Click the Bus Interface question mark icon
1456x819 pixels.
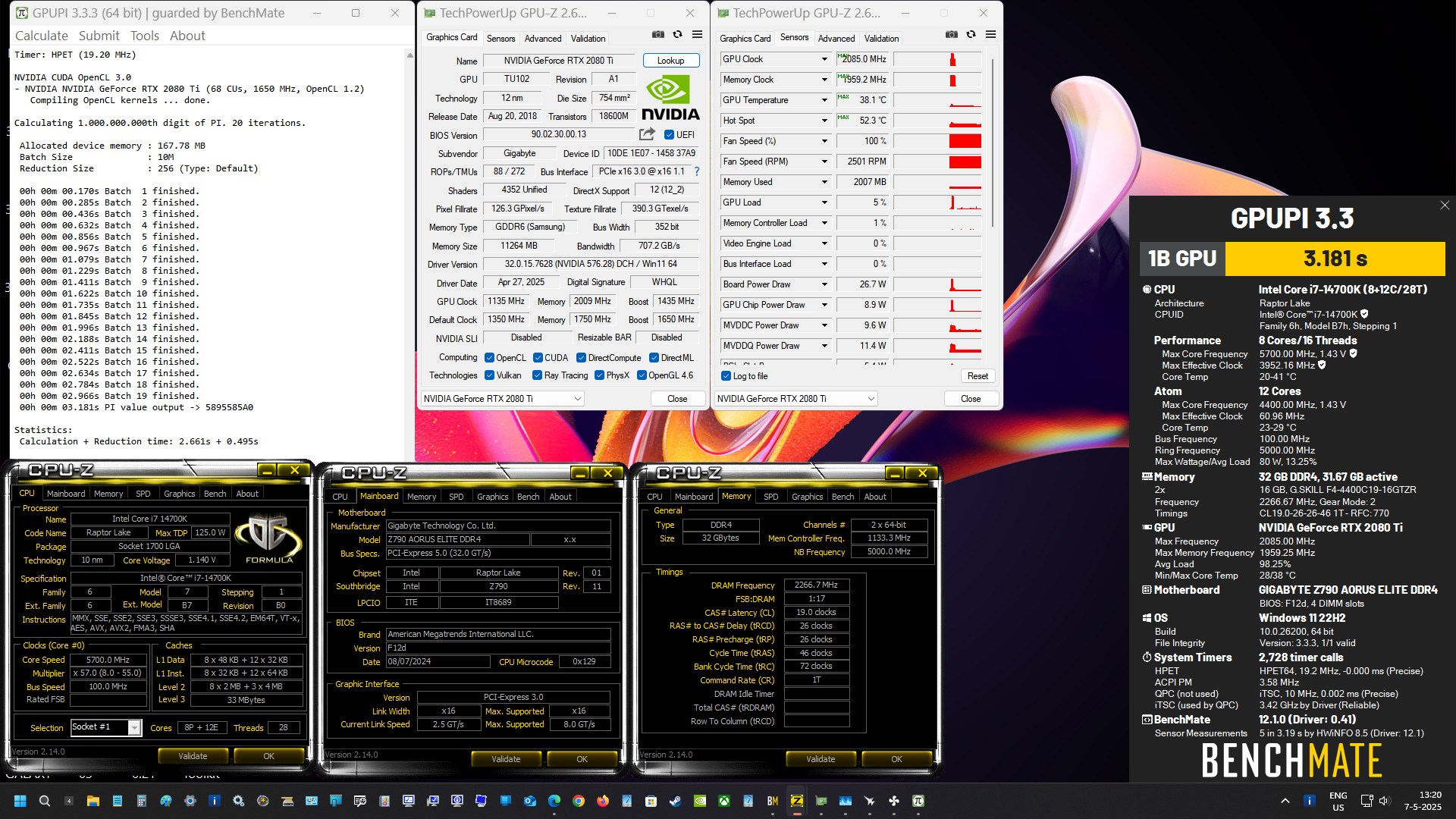click(x=697, y=171)
